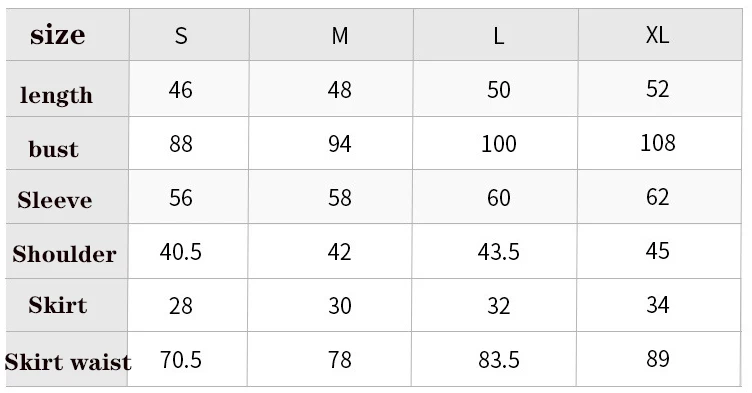Click the 'length' row label
The image size is (752, 393).
[56, 95]
